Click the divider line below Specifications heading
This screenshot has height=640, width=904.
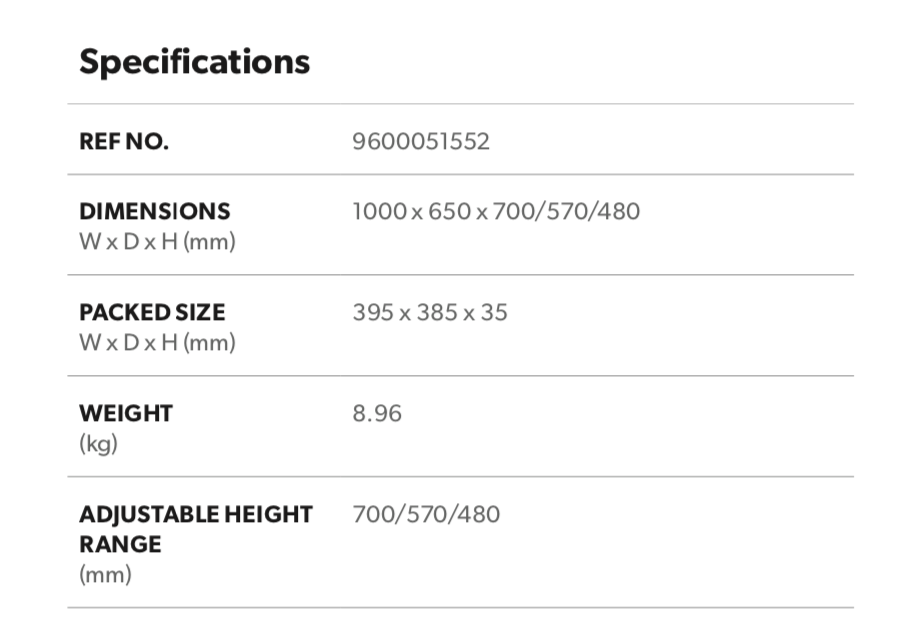460,104
